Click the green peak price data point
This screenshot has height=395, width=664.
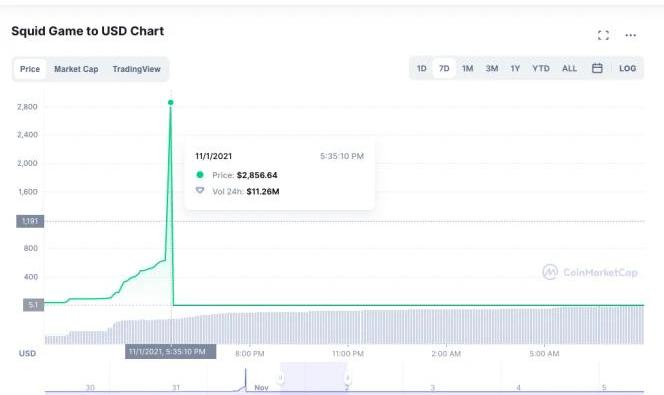[x=171, y=102]
